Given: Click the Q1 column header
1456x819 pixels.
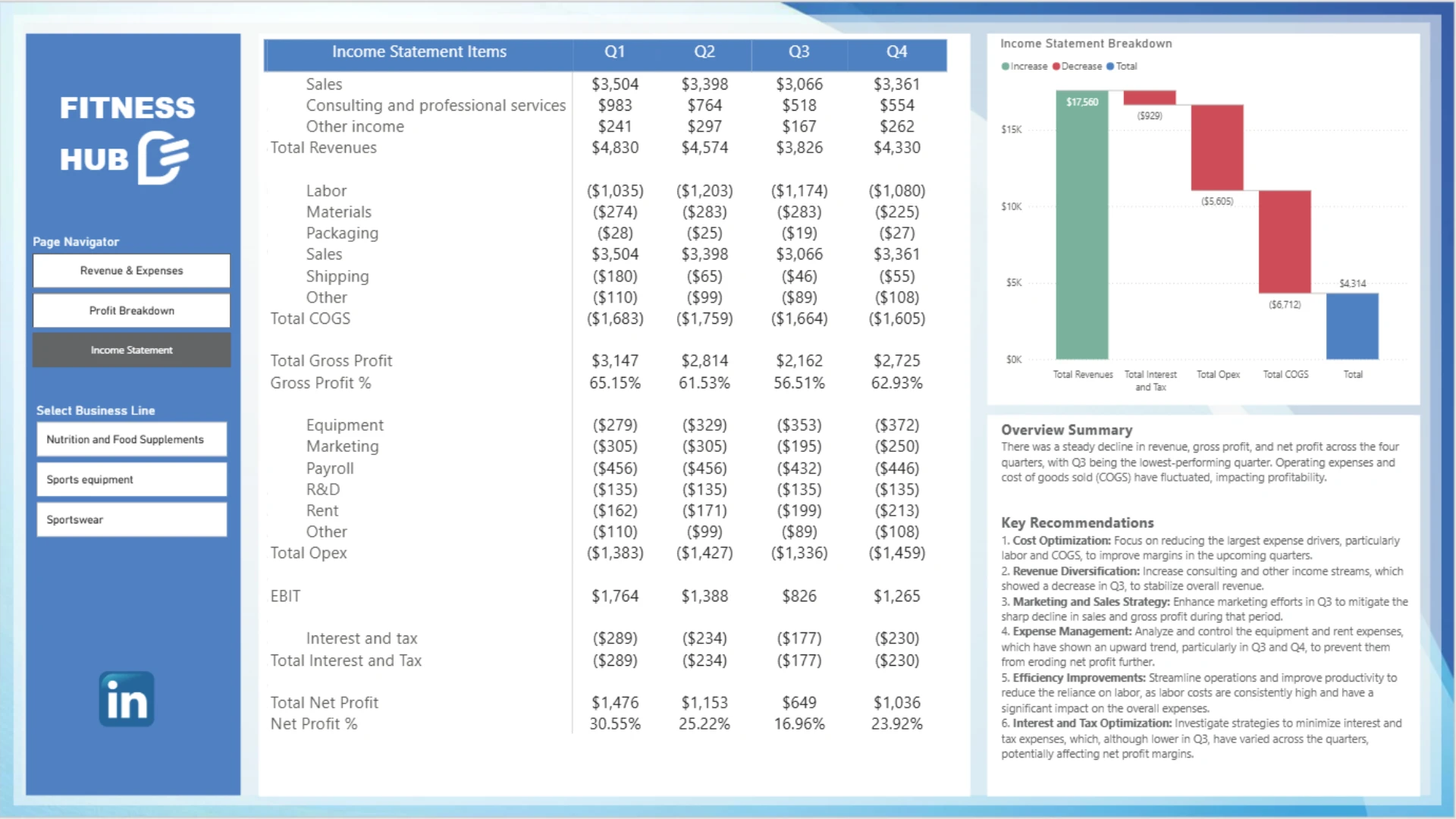Looking at the screenshot, I should coord(615,52).
